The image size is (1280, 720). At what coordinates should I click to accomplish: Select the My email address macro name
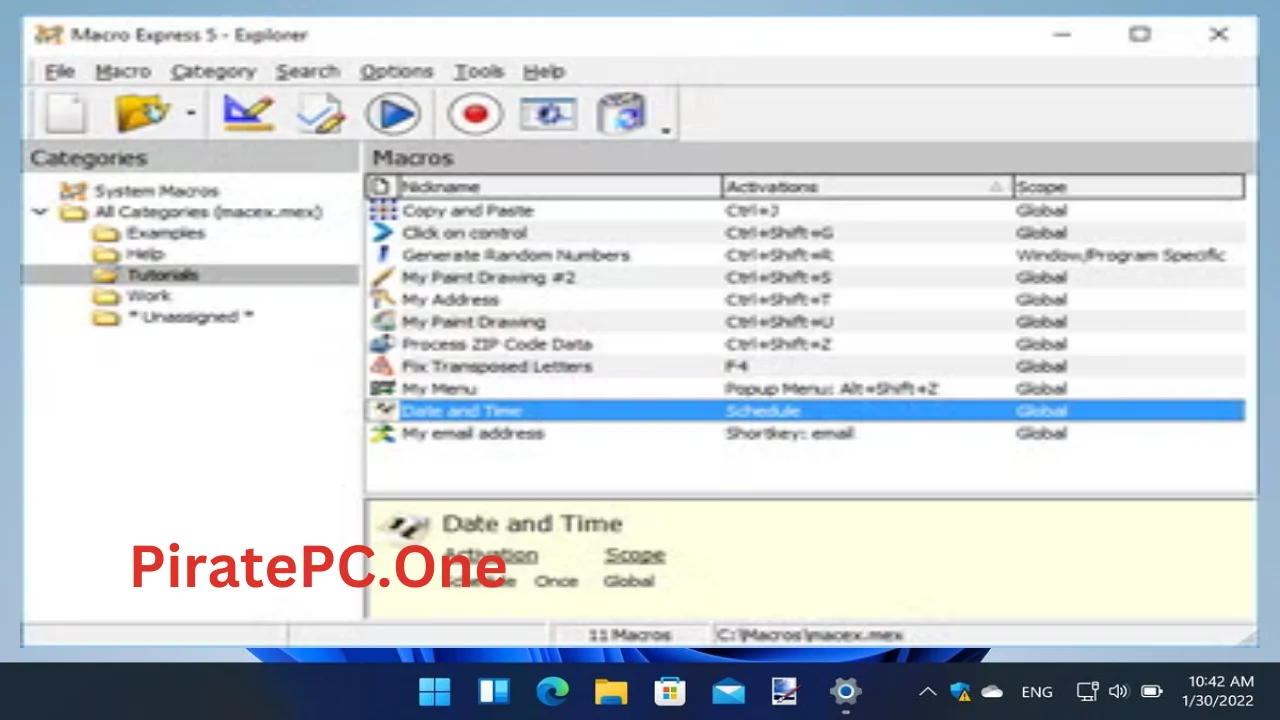pos(472,433)
